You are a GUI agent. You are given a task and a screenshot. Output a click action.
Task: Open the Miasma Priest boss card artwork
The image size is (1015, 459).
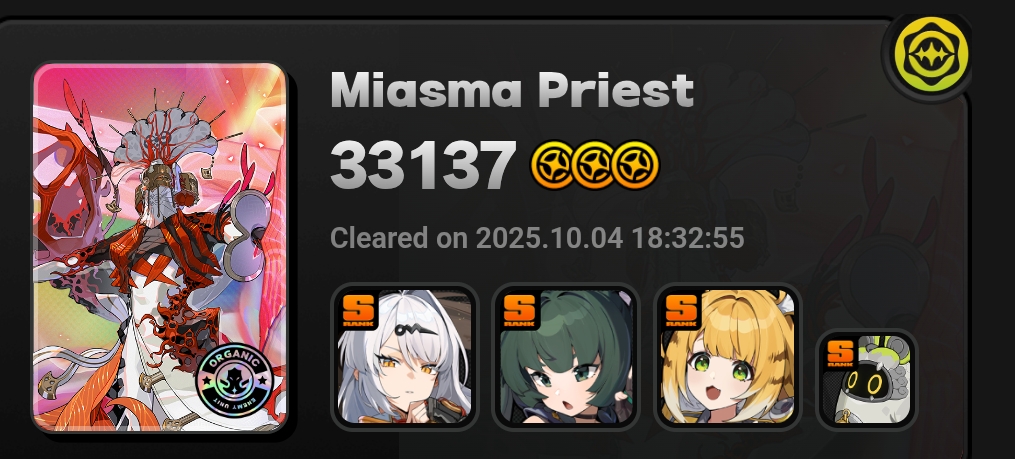pos(160,247)
